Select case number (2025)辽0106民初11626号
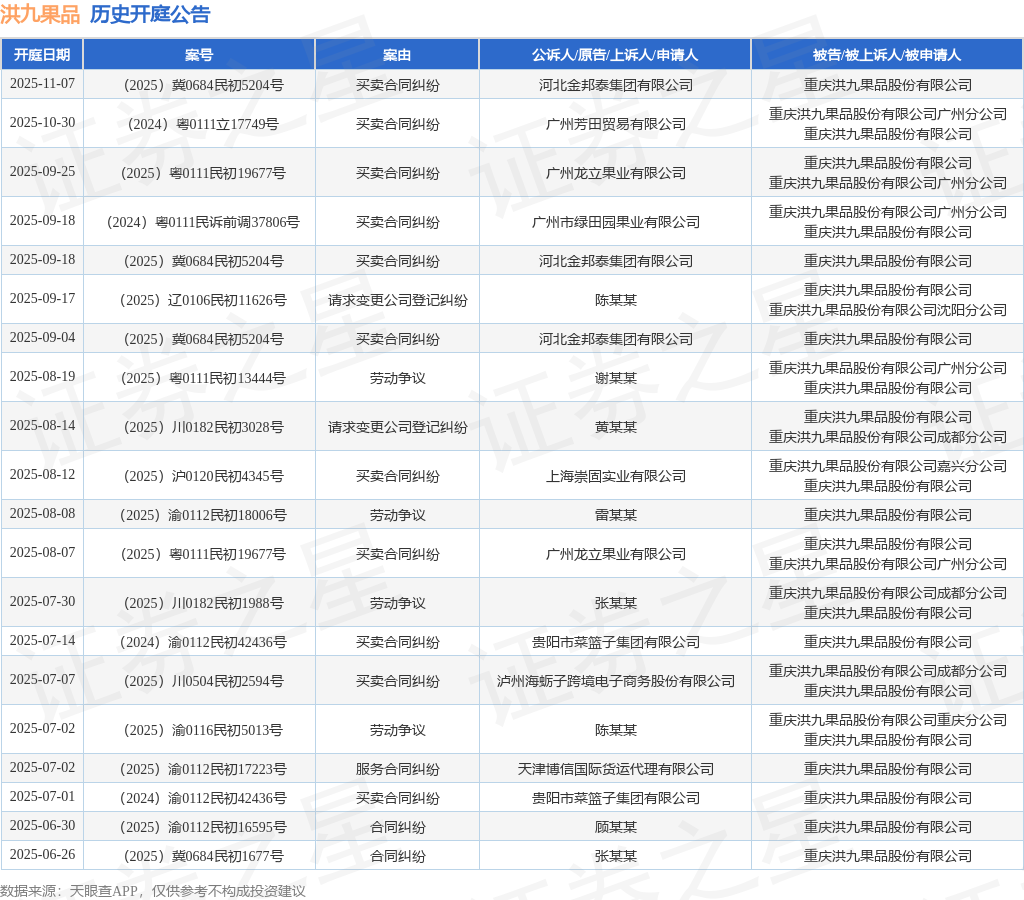The image size is (1024, 900). 203,300
